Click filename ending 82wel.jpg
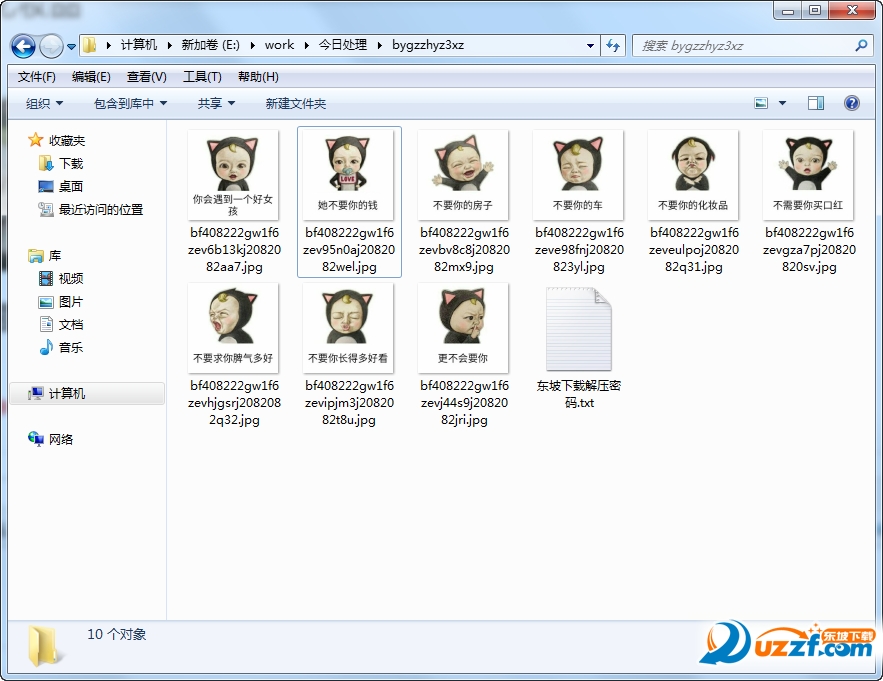The height and width of the screenshot is (681, 883). click(349, 250)
